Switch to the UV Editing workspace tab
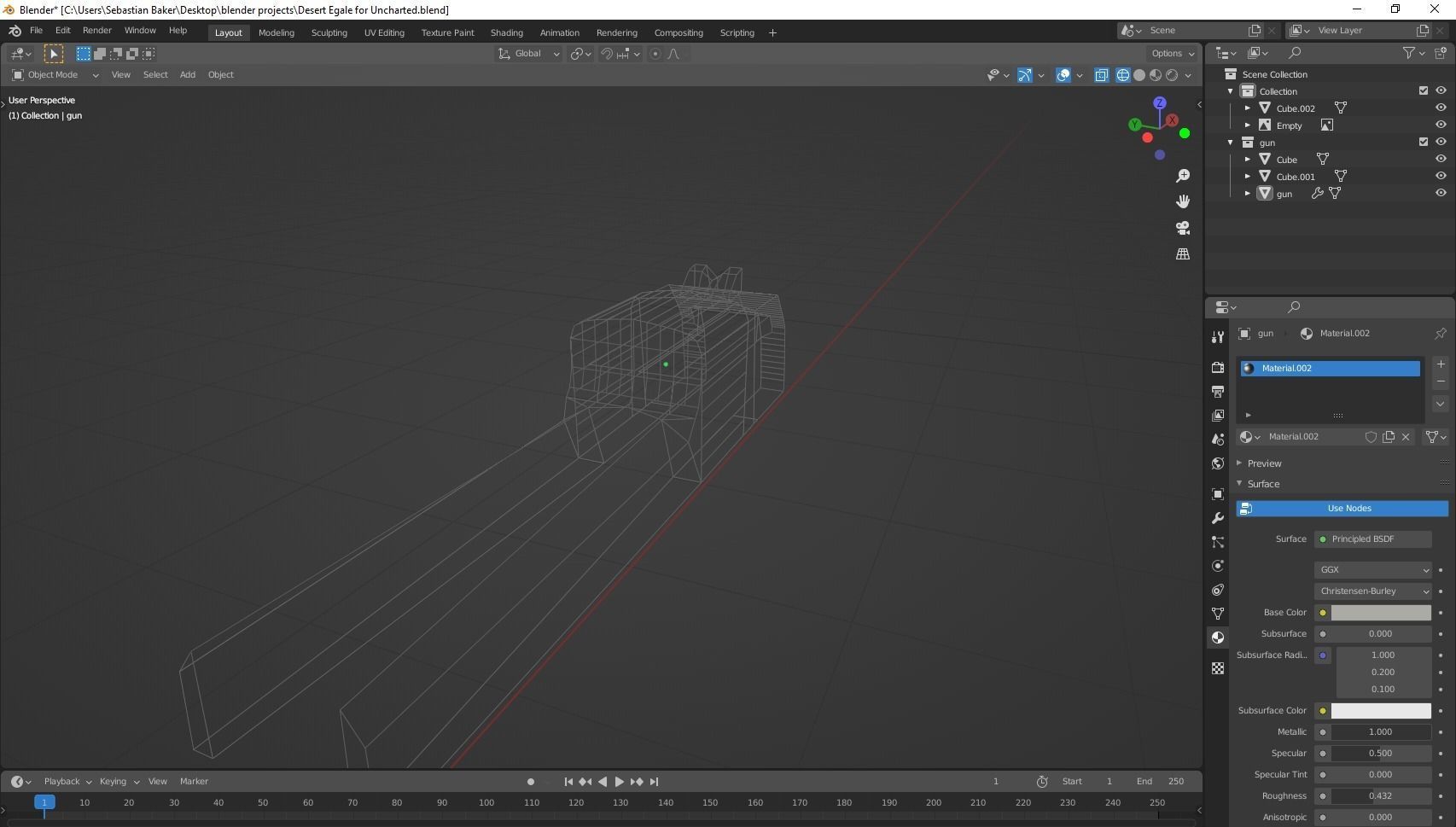 384,32
